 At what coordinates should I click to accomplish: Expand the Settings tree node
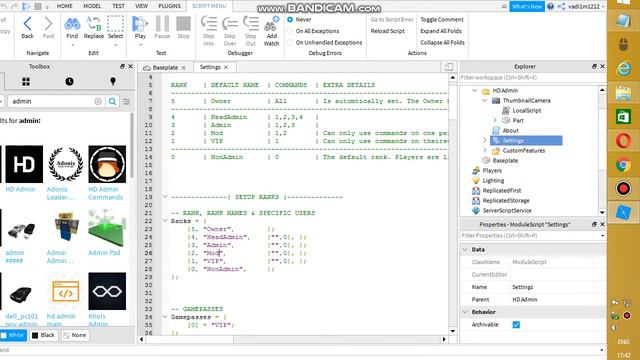tap(484, 140)
